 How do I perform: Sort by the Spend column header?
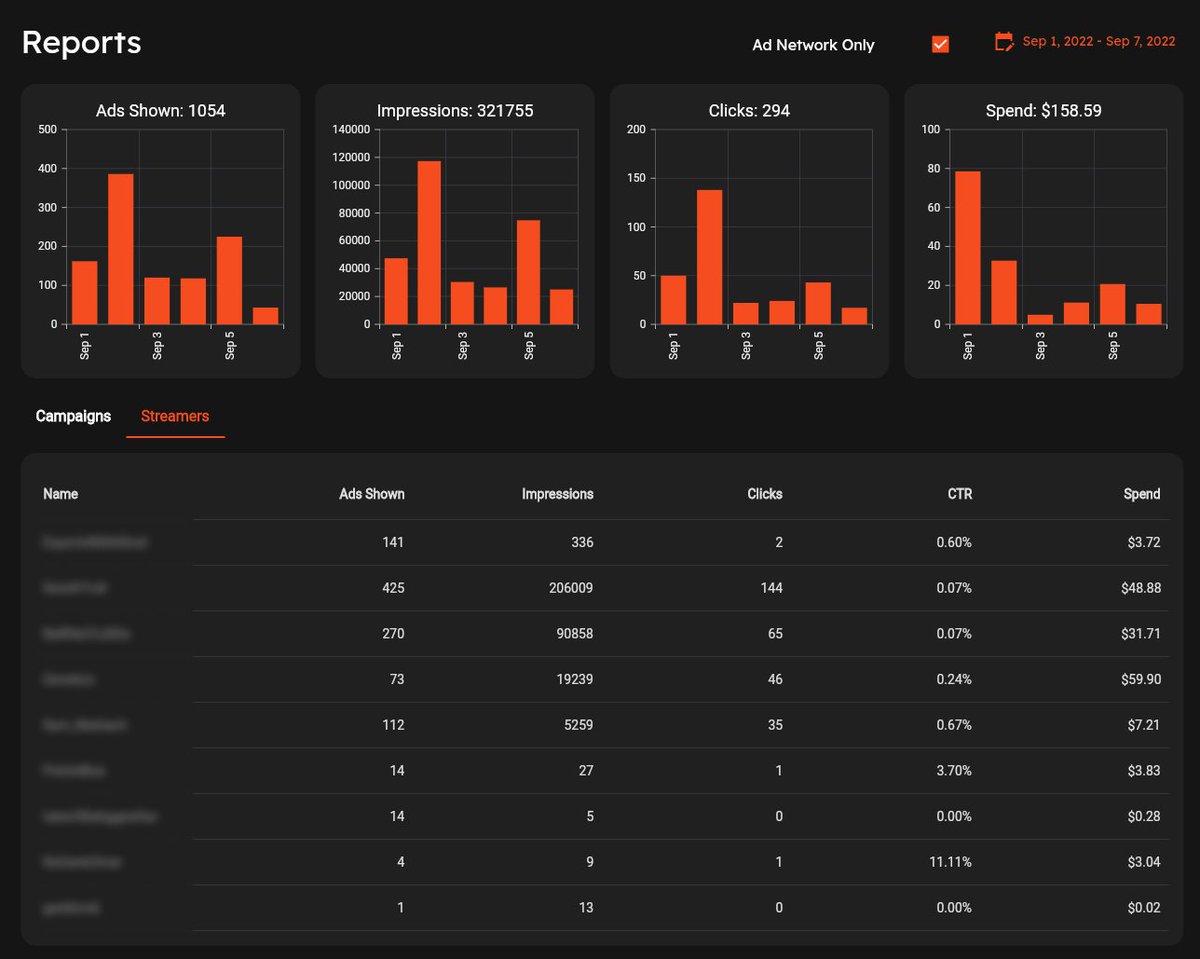coord(1142,494)
